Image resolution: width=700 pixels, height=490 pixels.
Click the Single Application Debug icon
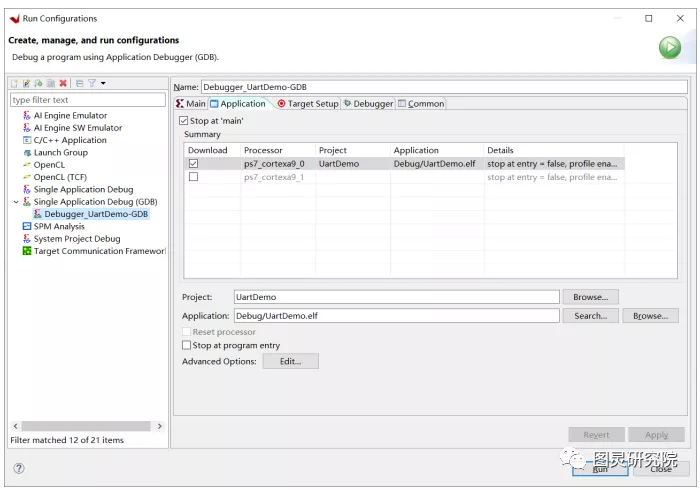[27, 189]
